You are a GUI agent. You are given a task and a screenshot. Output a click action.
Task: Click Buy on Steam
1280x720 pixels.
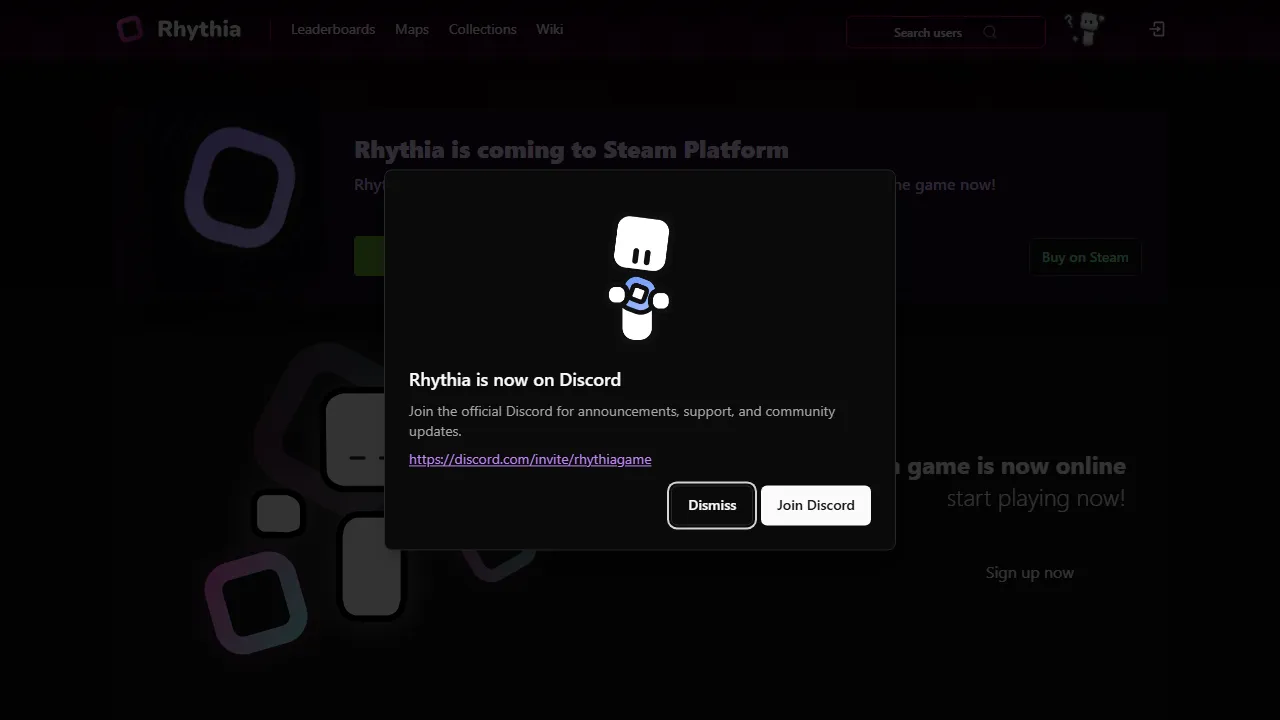pyautogui.click(x=1085, y=257)
